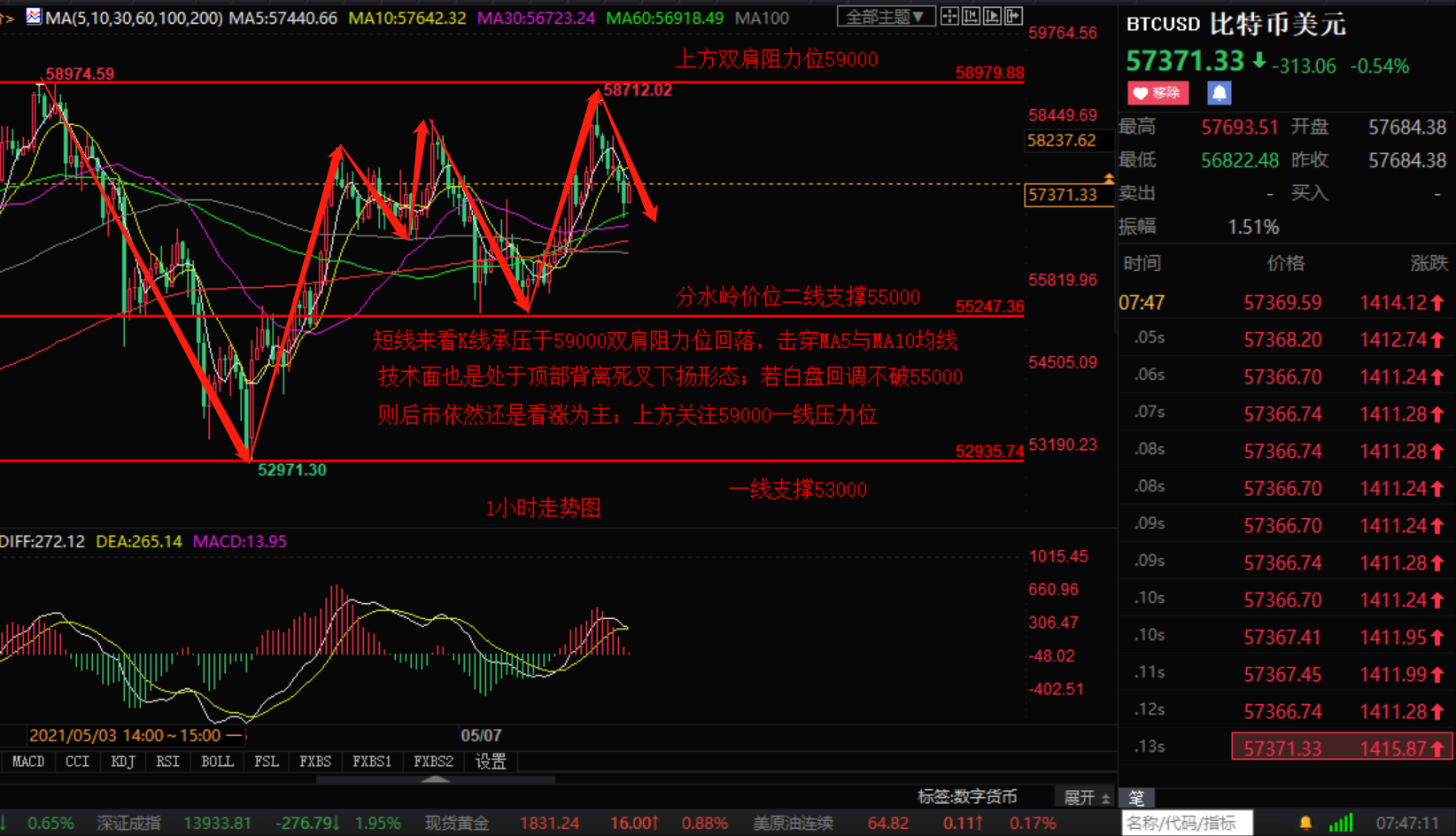1456x836 pixels.
Task: Click the 移除 favorite heart button
Action: tap(1158, 93)
